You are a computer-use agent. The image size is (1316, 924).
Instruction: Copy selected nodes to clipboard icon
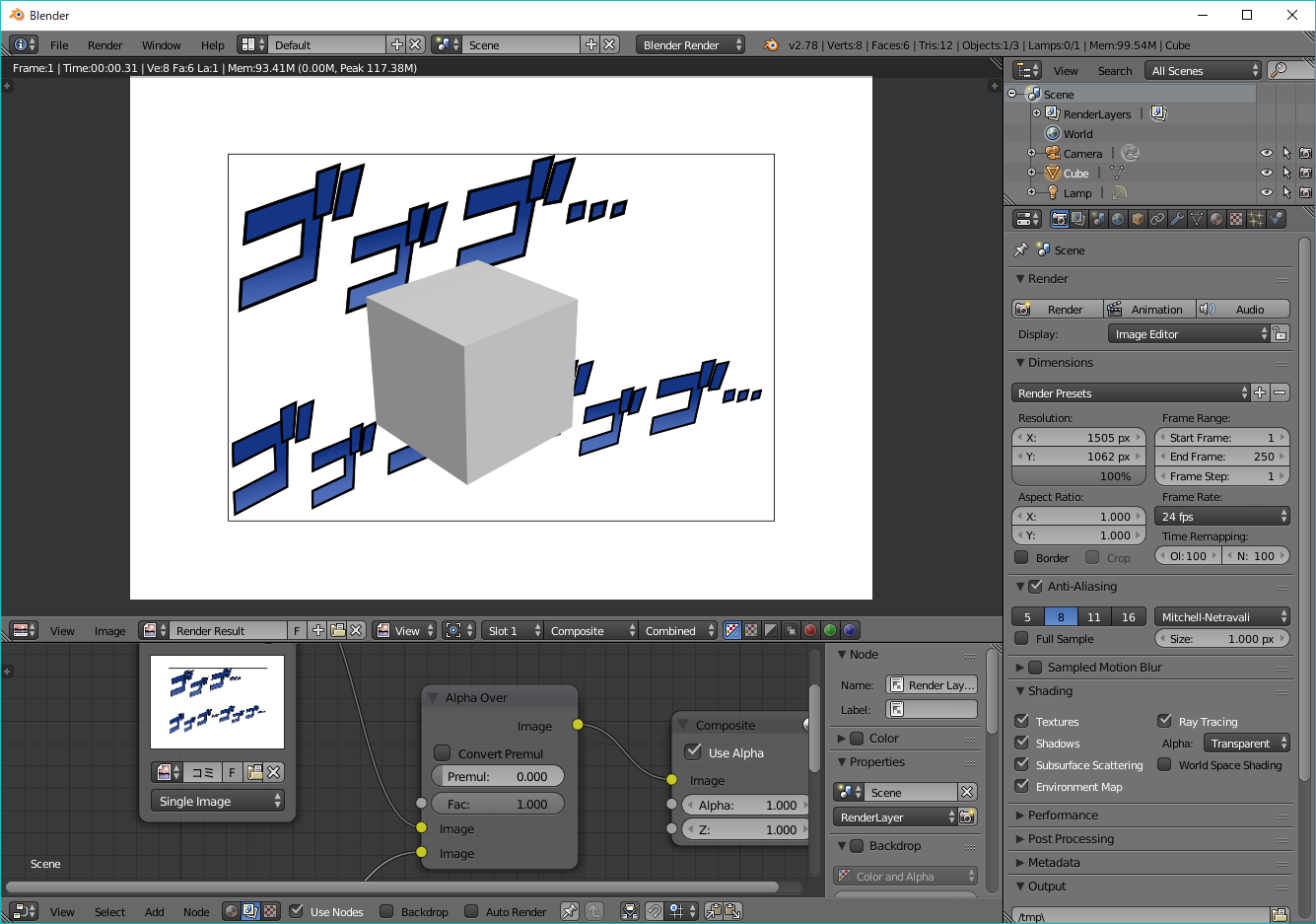coord(714,911)
